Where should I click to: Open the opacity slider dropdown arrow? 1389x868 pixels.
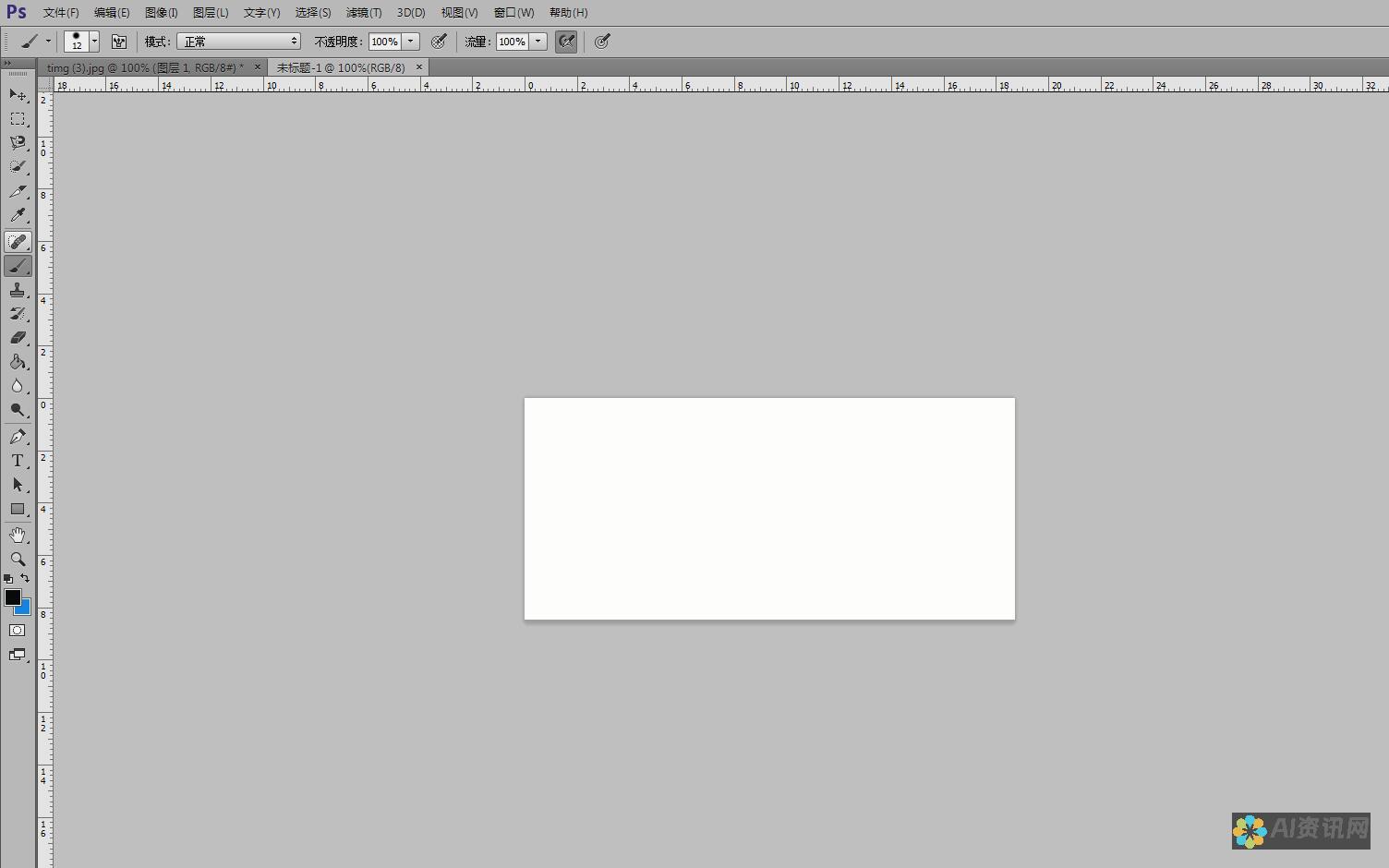pyautogui.click(x=411, y=42)
